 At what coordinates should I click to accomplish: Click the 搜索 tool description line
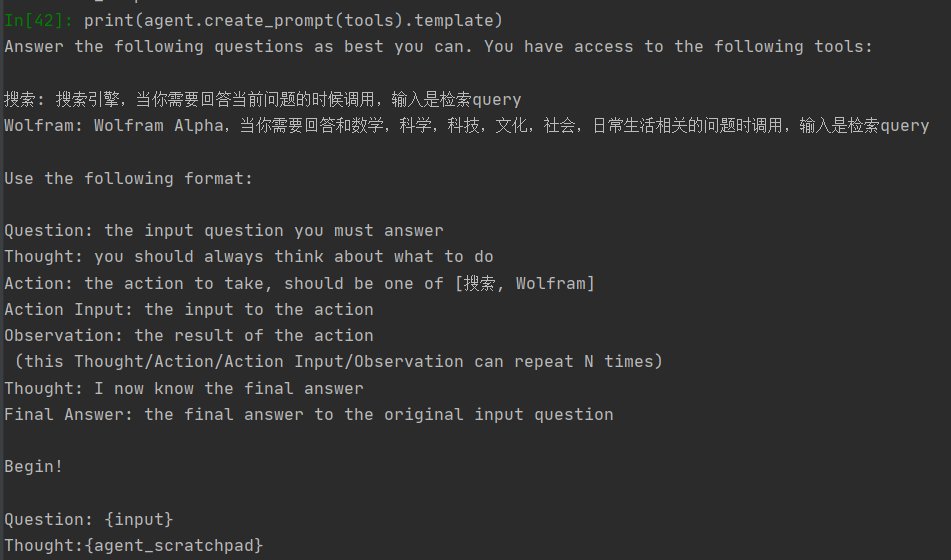click(263, 100)
